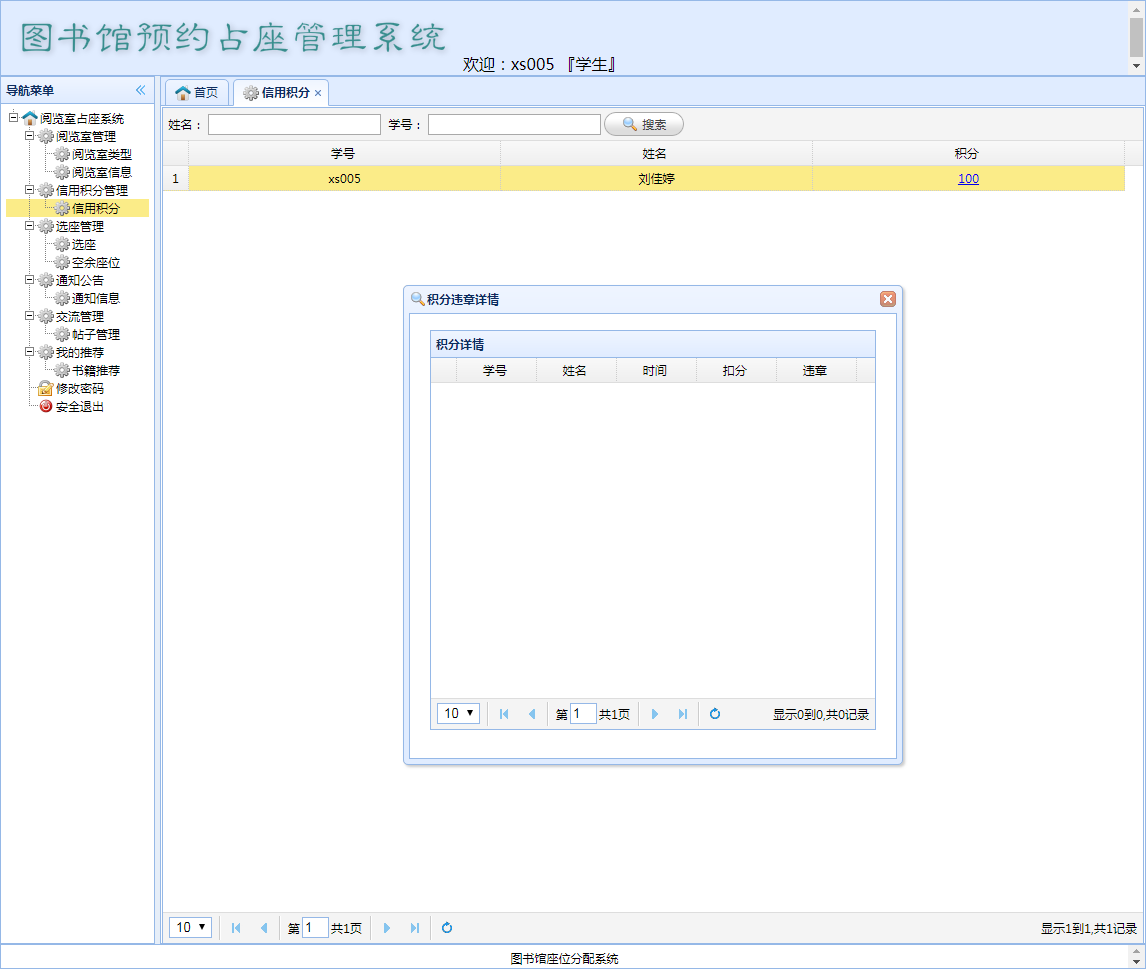The image size is (1146, 969).
Task: Click the magnifier icon in dialog title
Action: coord(417,299)
